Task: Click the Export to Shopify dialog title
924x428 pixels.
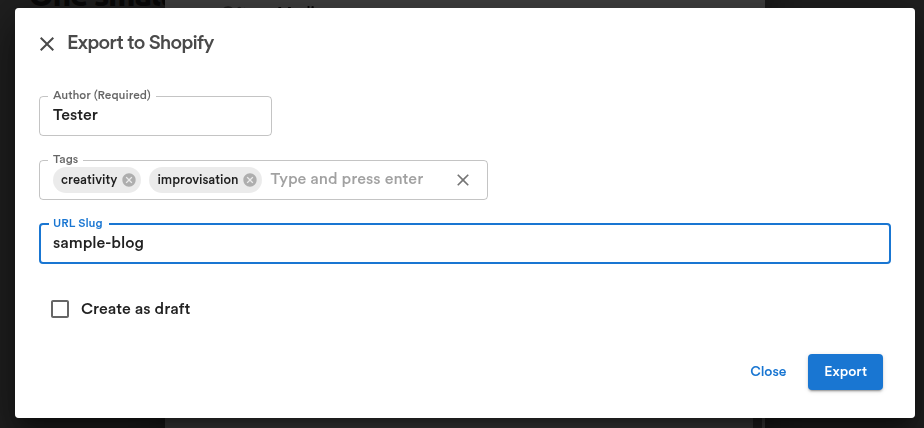Action: (140, 42)
